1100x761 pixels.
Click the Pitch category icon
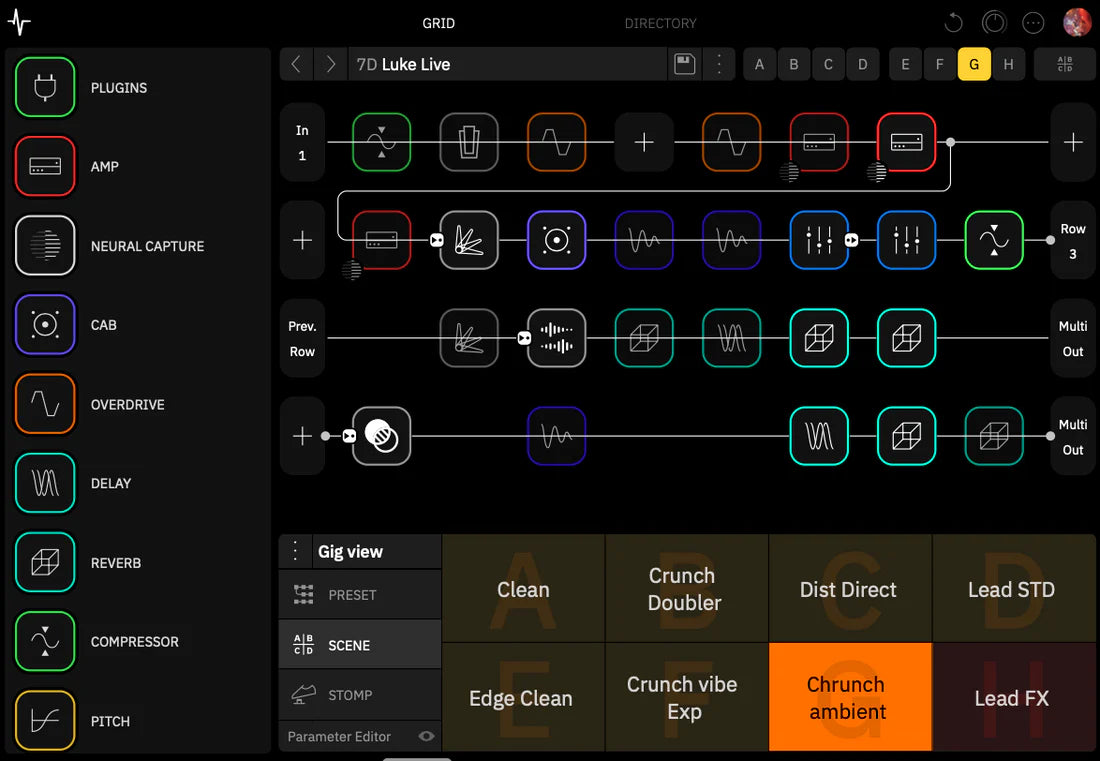pos(44,720)
